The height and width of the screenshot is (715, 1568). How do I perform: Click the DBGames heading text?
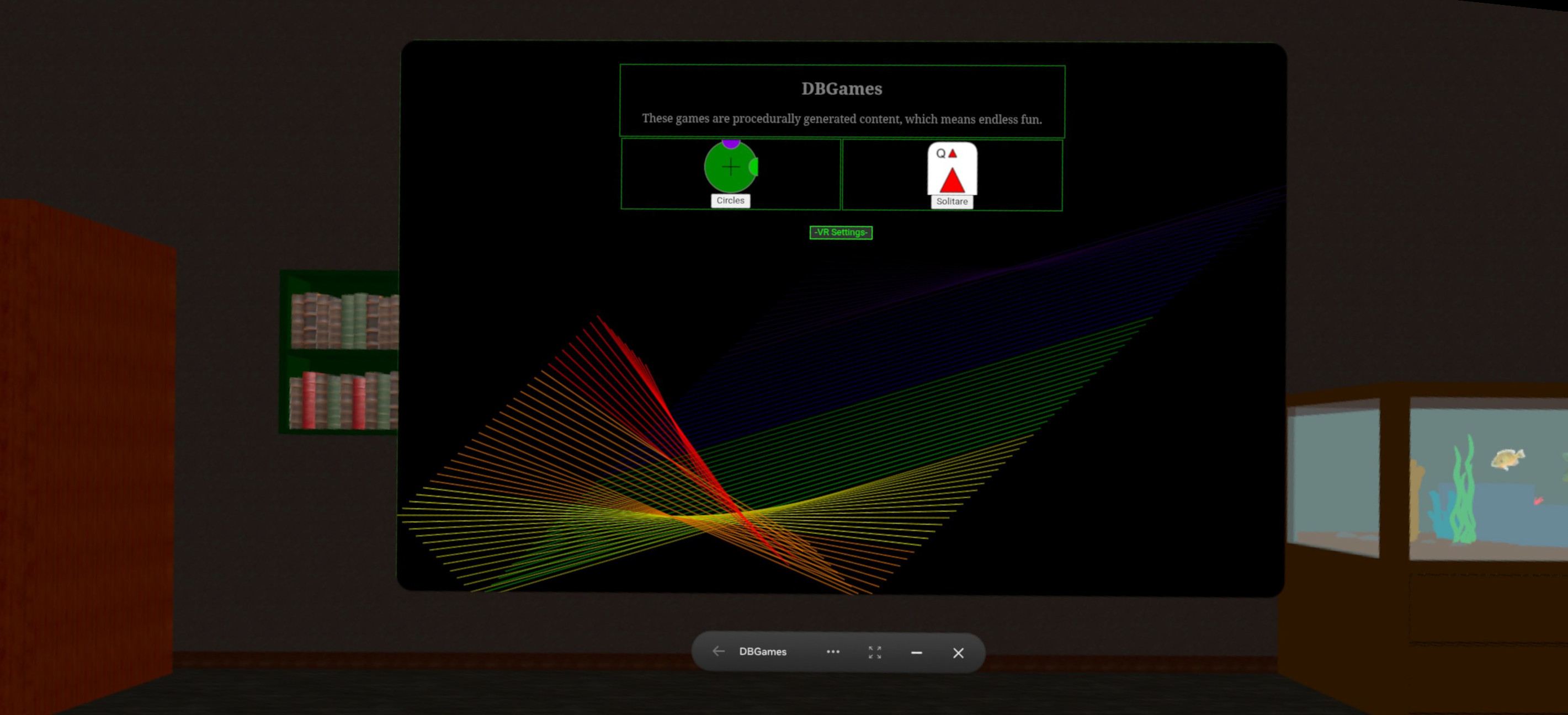click(842, 89)
